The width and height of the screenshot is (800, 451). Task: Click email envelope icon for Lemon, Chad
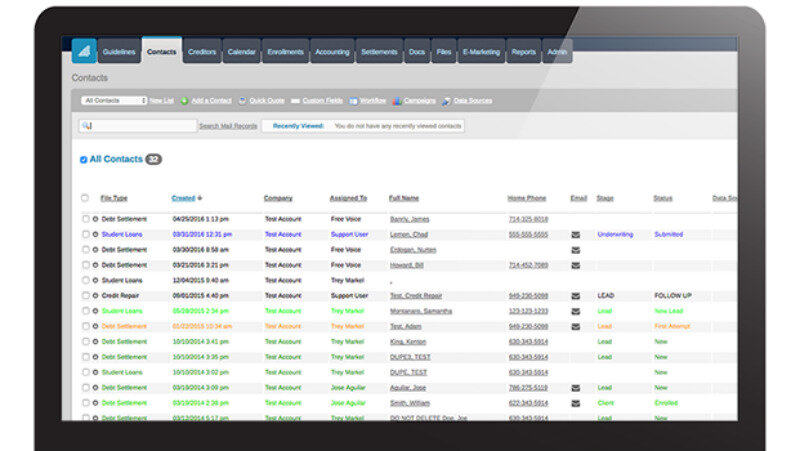click(x=575, y=235)
